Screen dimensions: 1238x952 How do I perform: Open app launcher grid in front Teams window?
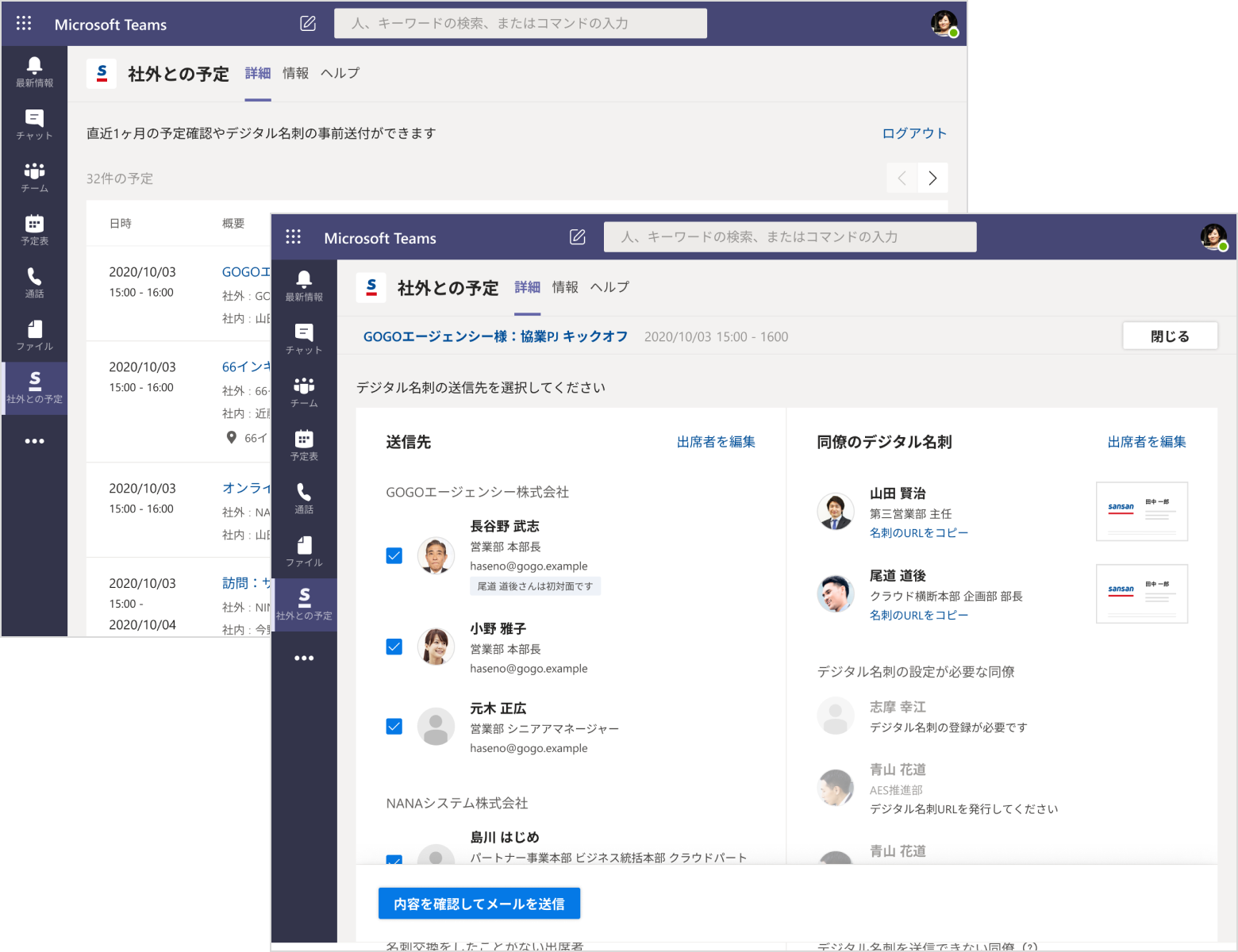pos(293,237)
